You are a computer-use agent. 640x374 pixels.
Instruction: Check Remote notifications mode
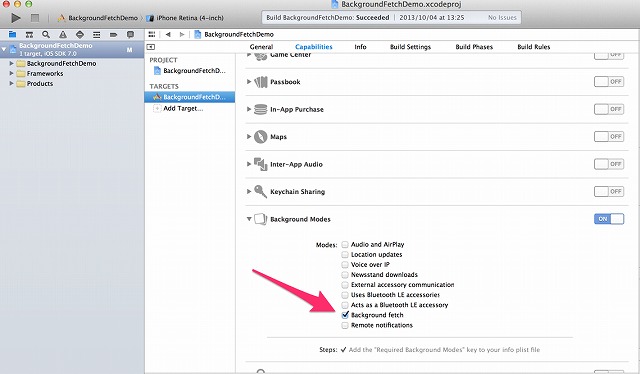pyautogui.click(x=345, y=325)
